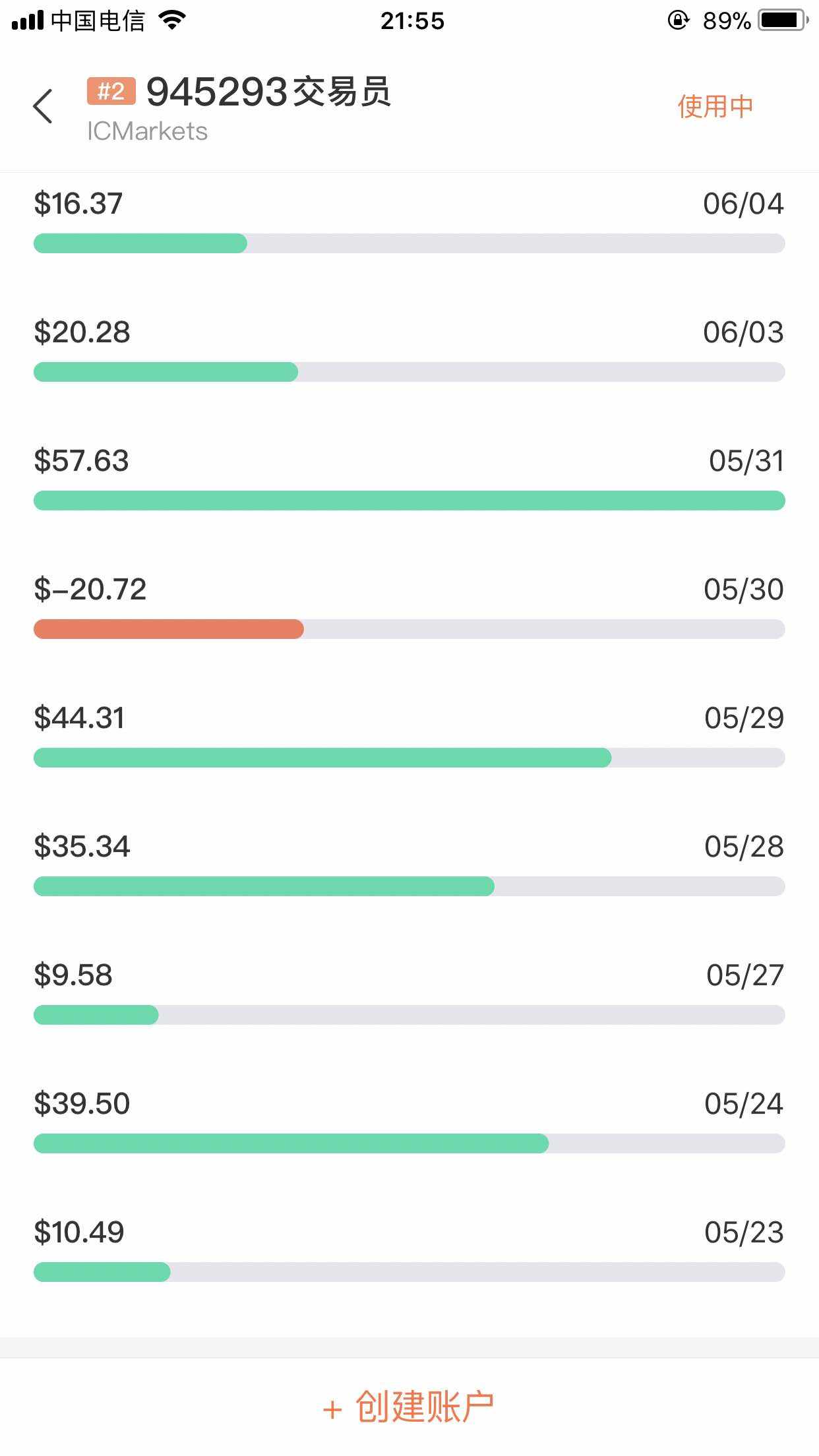This screenshot has height=1456, width=819.
Task: Tap the + 创建账户 button
Action: click(409, 1407)
